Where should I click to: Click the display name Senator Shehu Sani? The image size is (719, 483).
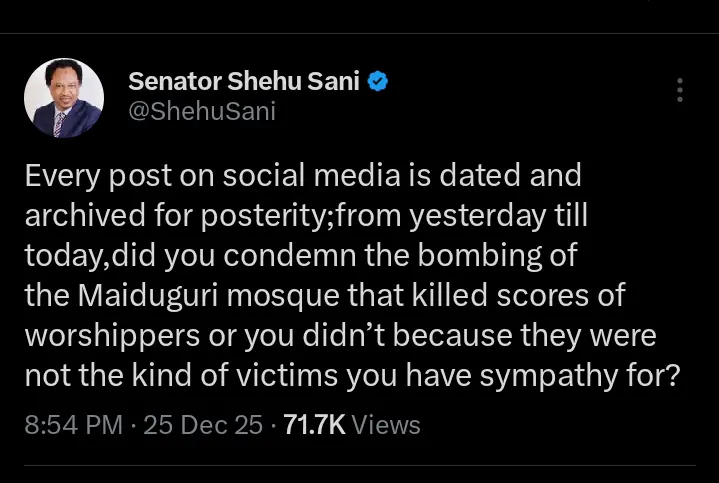point(244,82)
